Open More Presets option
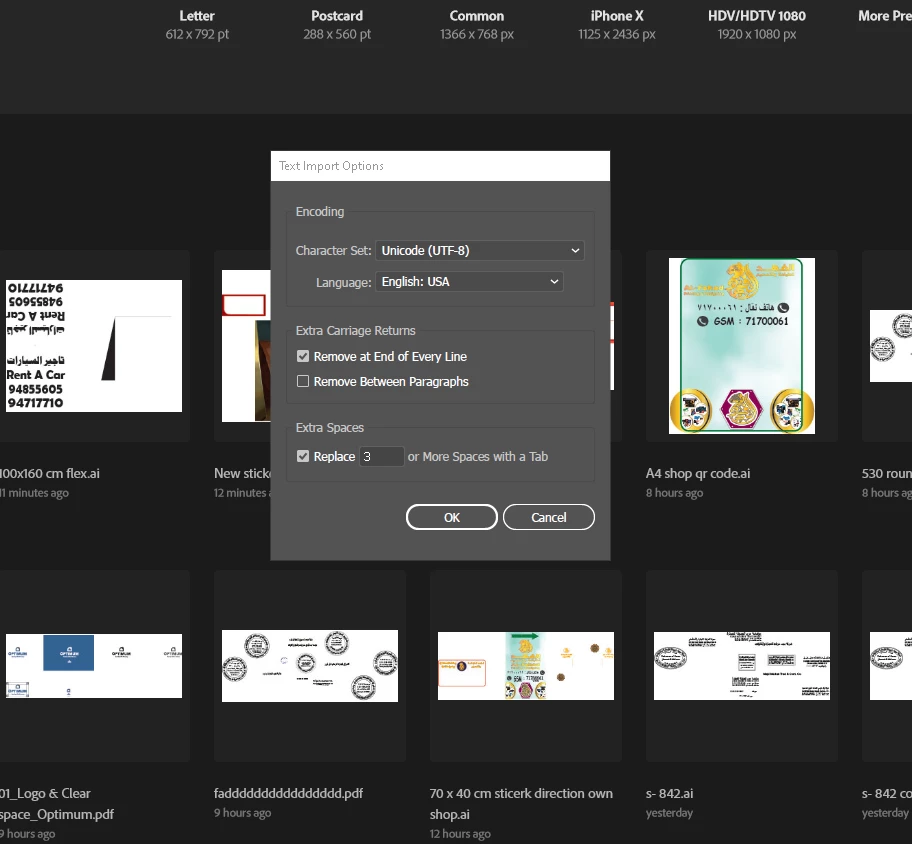This screenshot has height=844, width=912. pos(885,16)
